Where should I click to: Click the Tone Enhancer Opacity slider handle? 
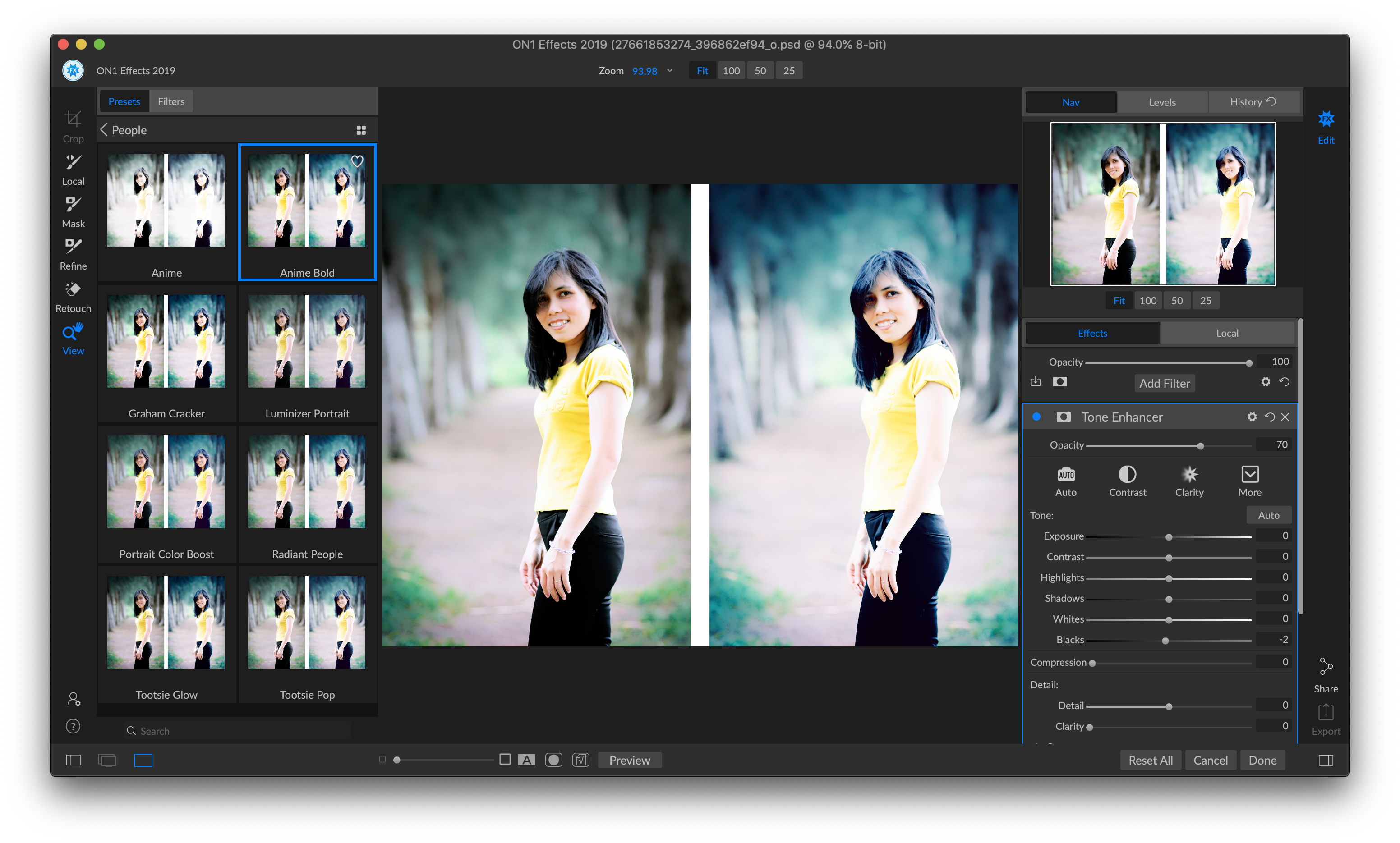[1200, 445]
